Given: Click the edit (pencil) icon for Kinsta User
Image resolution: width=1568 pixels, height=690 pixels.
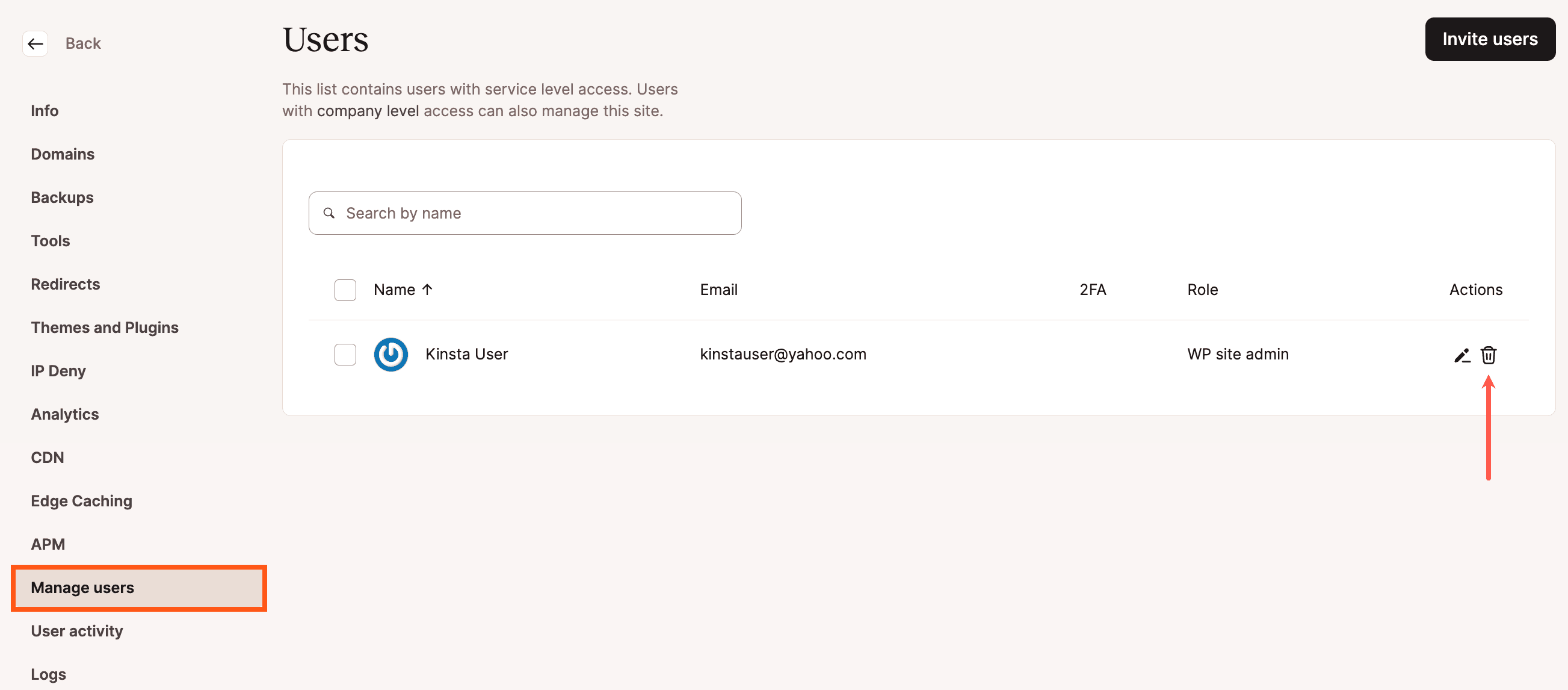Looking at the screenshot, I should (1462, 355).
